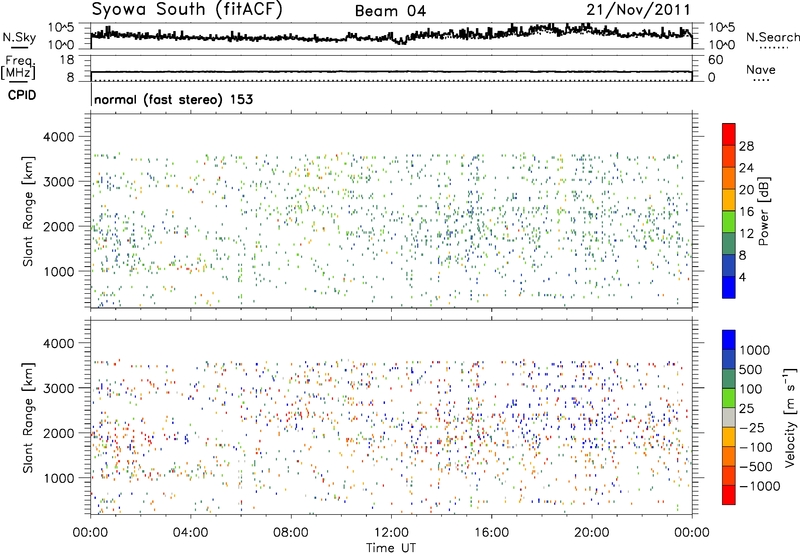Click the 'Velocity [m s-1]' colorbar label
The image size is (800, 554).
[x=790, y=417]
